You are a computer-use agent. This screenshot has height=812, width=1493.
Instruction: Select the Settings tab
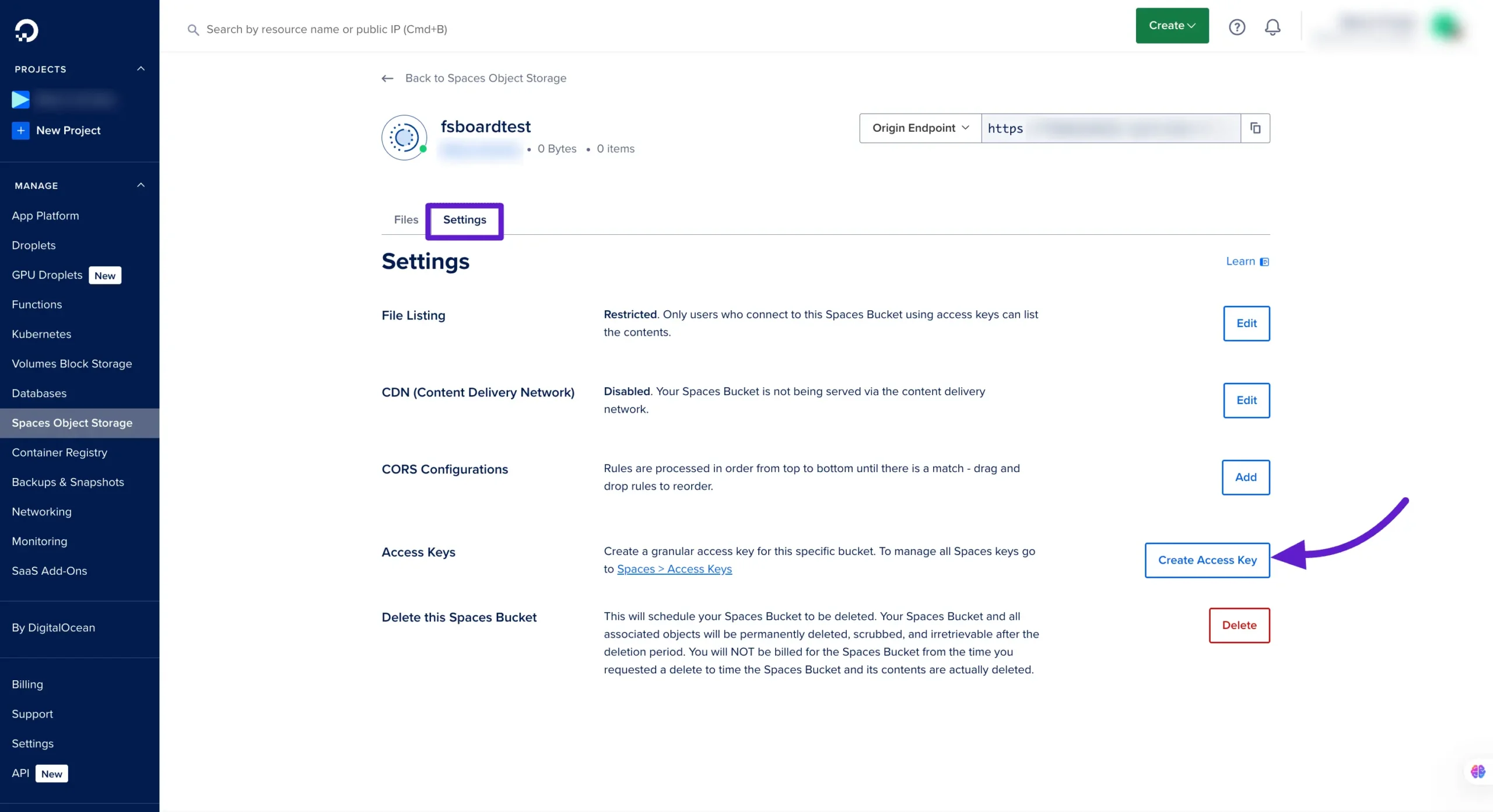point(464,219)
